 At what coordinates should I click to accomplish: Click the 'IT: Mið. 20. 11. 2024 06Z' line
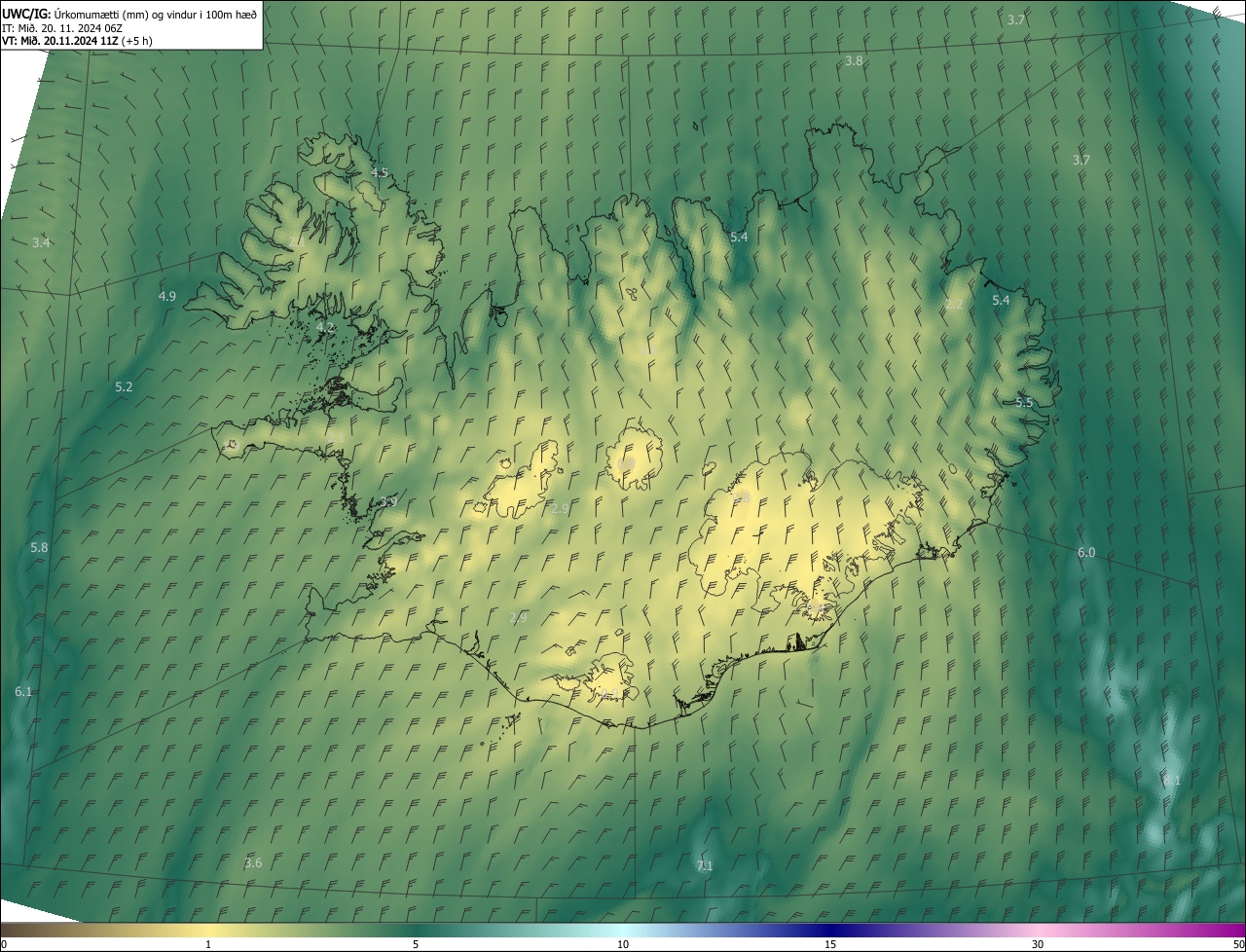click(x=61, y=27)
